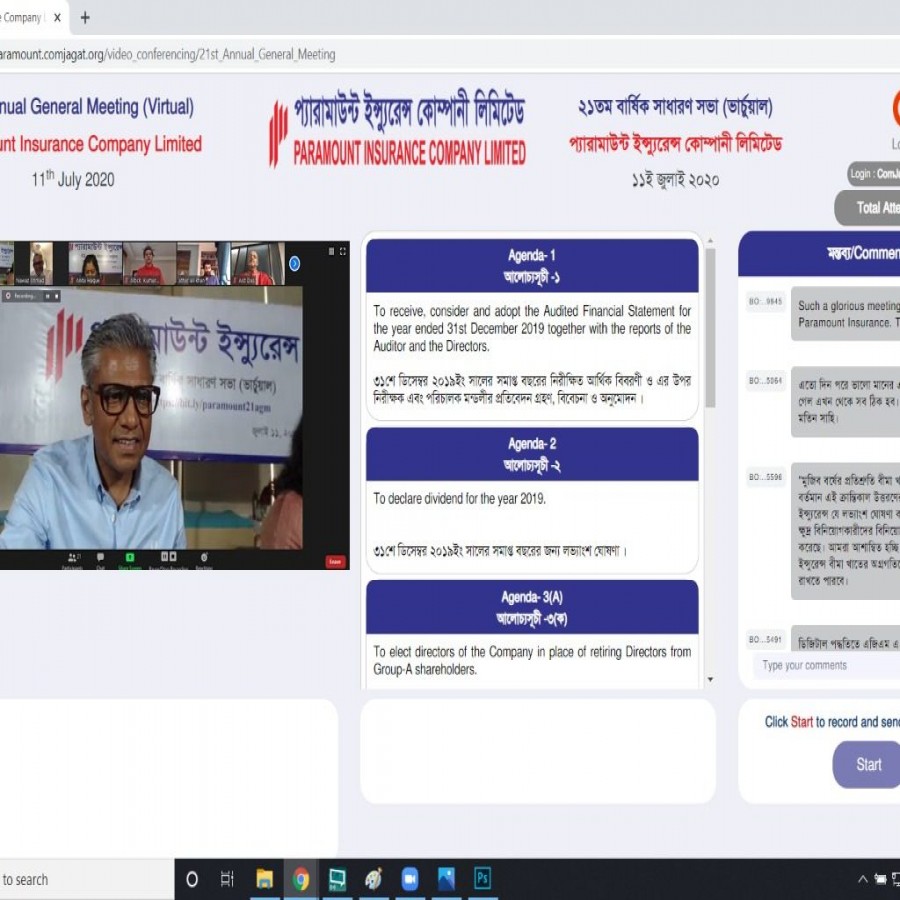Click the agenda list scroll-up arrow
Viewport: 900px width, 900px height.
[711, 240]
